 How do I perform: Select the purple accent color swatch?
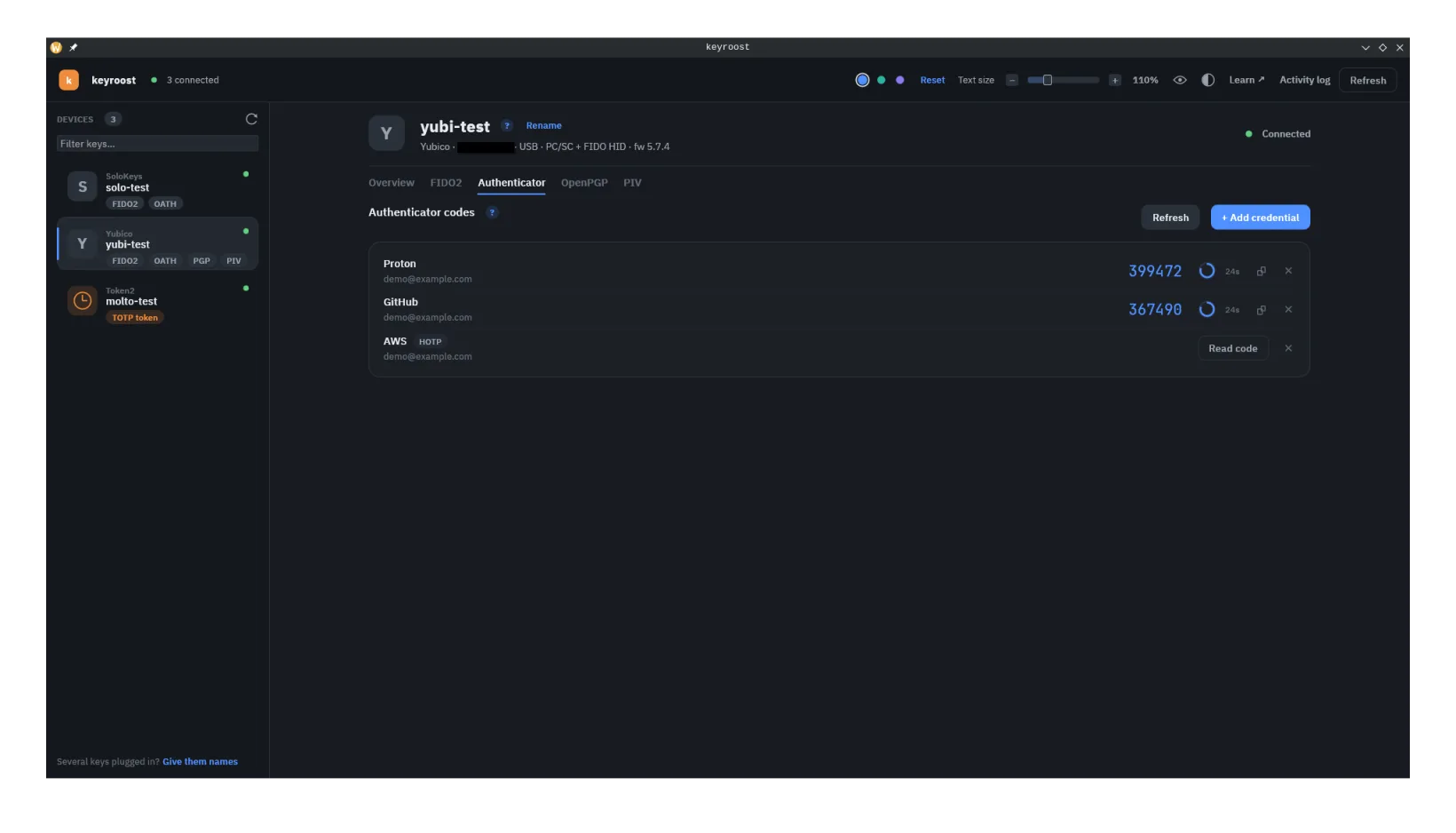(x=899, y=80)
